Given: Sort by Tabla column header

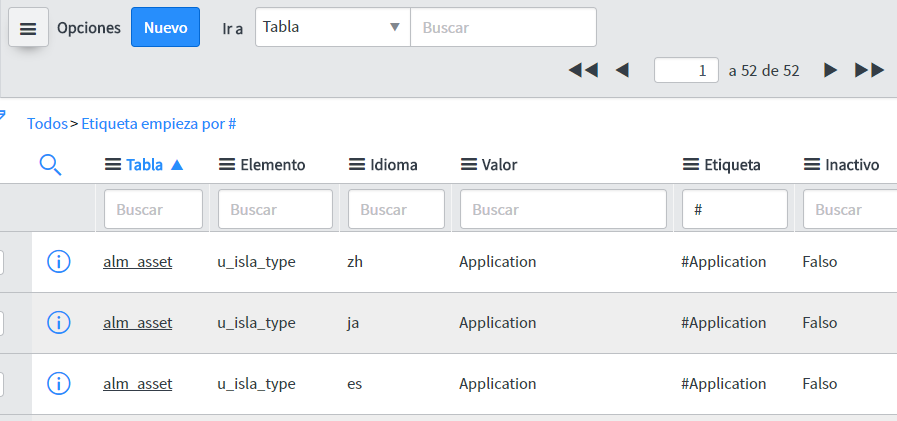Looking at the screenshot, I should (145, 165).
